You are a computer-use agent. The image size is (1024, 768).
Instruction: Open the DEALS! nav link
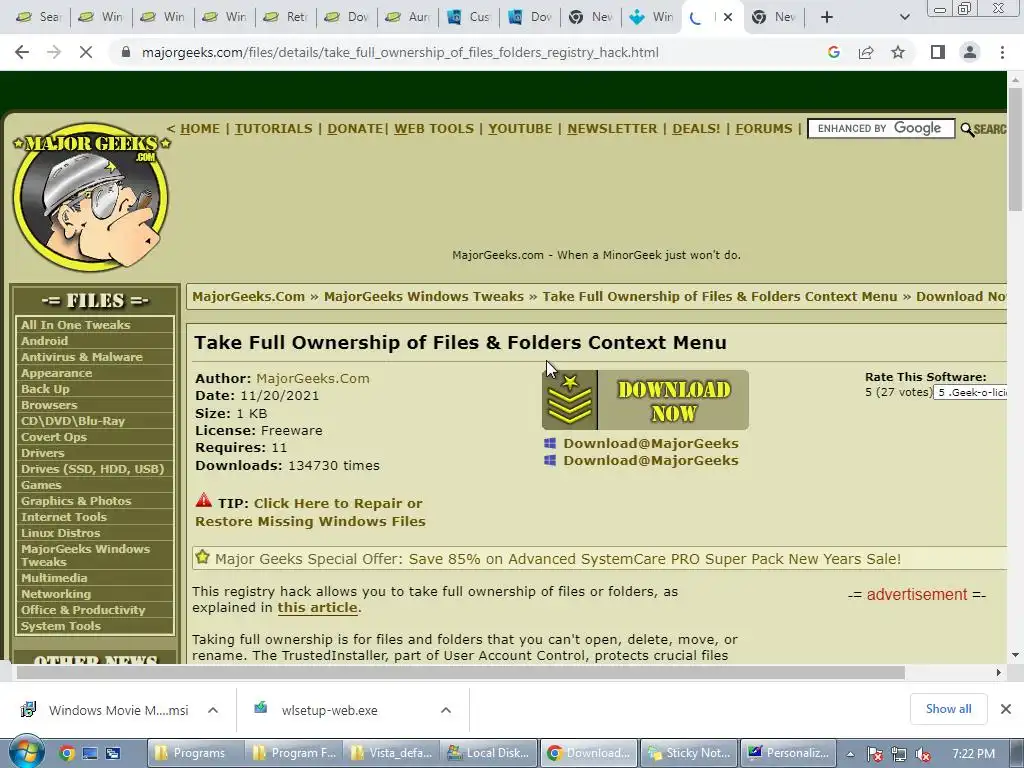[696, 129]
